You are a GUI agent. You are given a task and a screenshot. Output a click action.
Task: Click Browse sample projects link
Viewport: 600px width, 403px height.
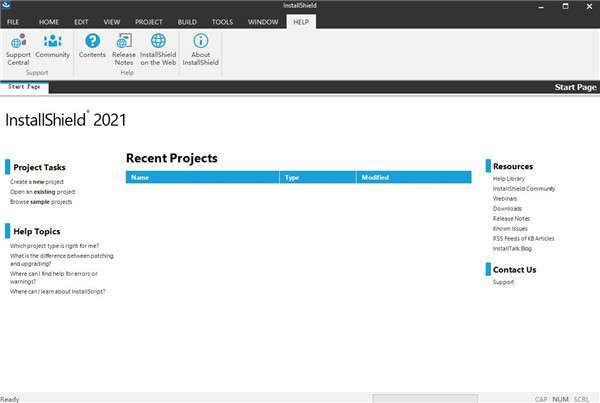41,202
